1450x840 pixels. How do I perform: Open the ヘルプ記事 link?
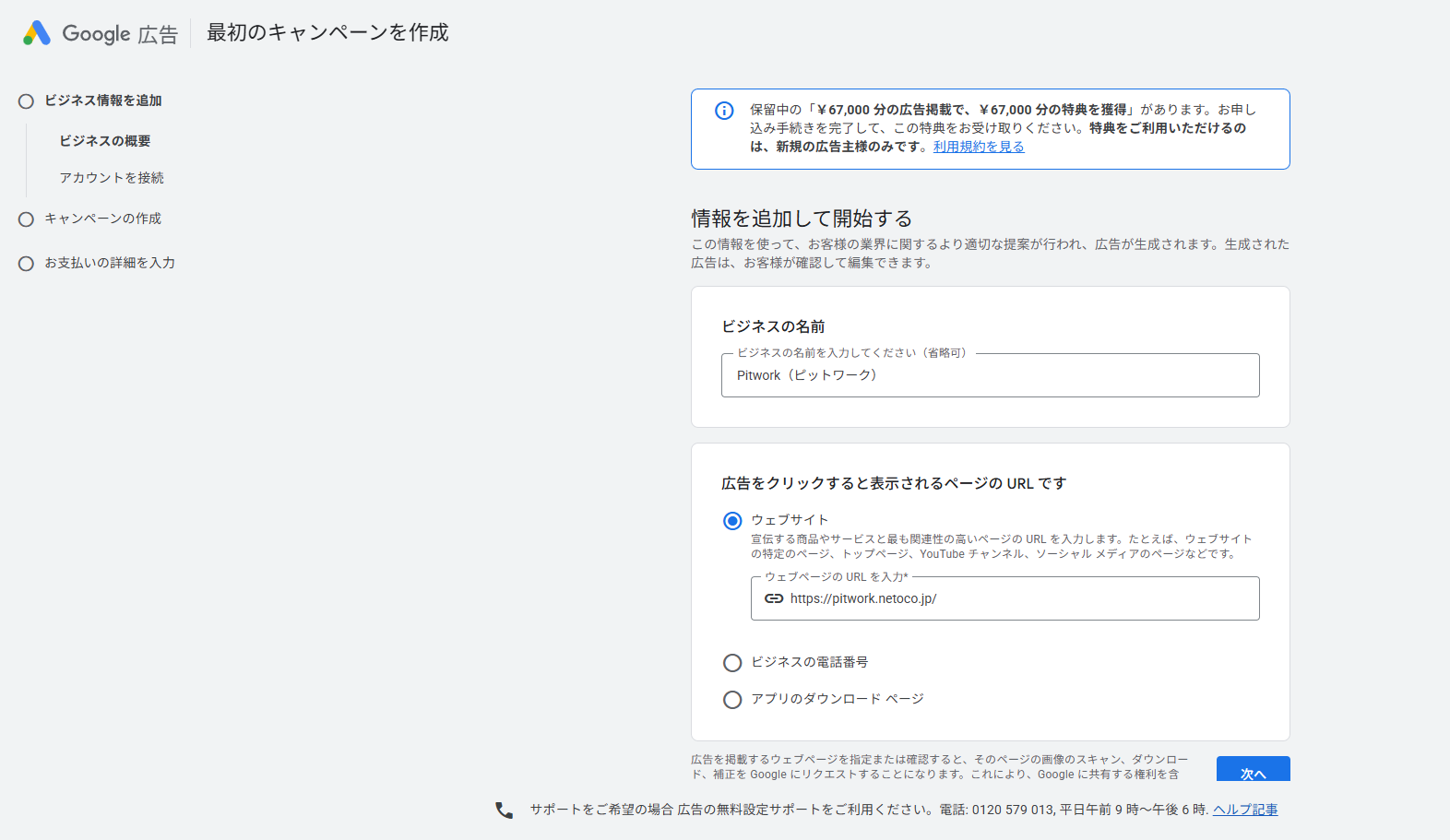pyautogui.click(x=1245, y=810)
